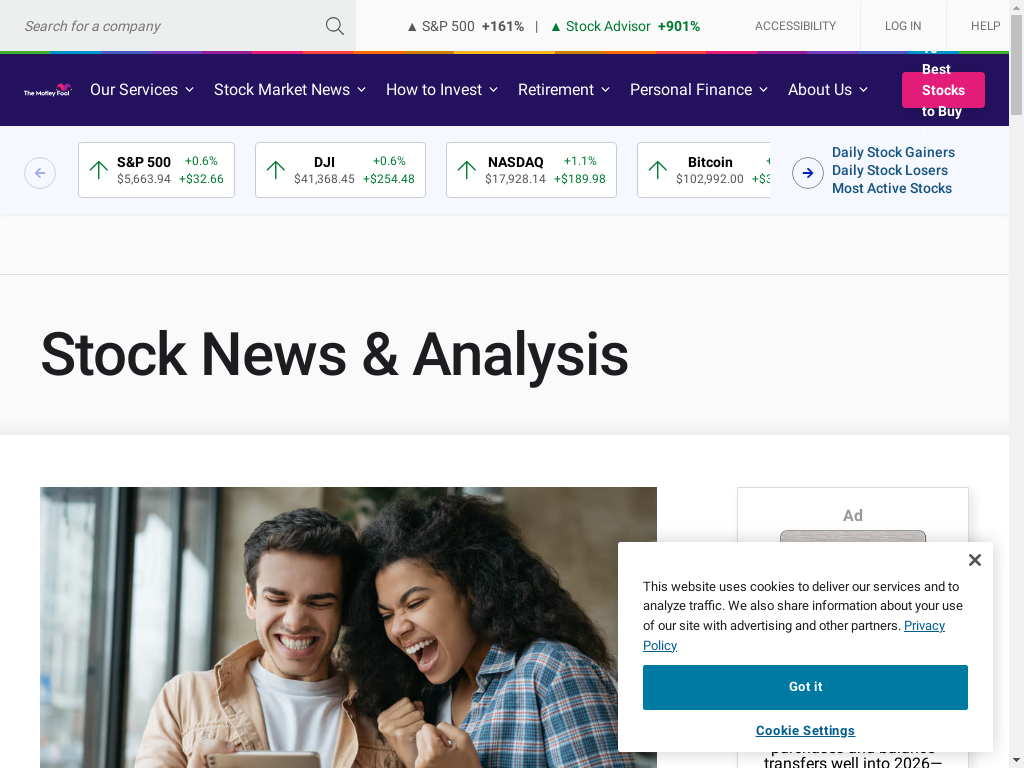Open The Motley Fool logo home
This screenshot has width=1024, height=768.
pos(48,90)
